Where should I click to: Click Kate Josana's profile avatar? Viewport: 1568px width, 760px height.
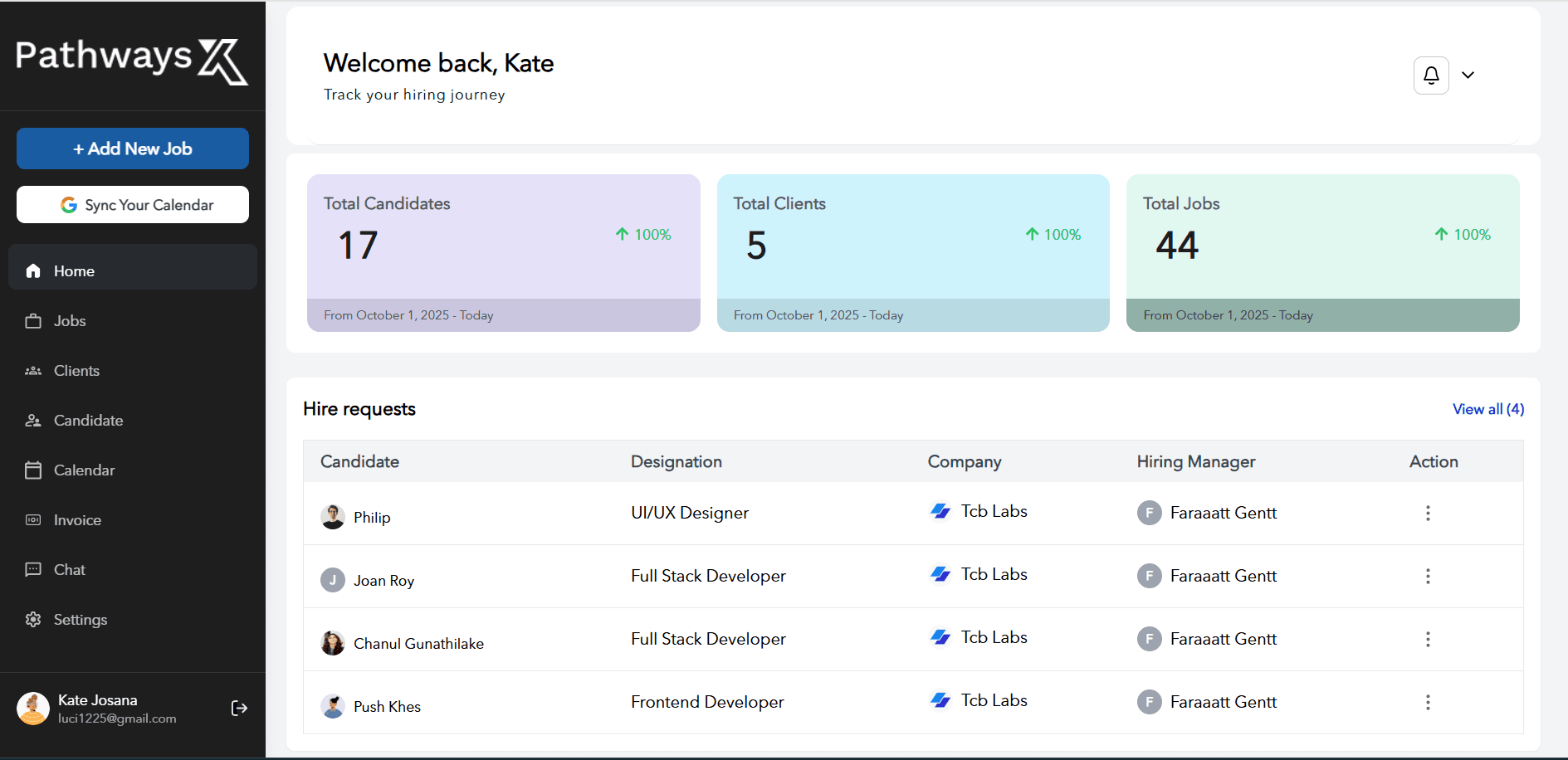coord(33,709)
